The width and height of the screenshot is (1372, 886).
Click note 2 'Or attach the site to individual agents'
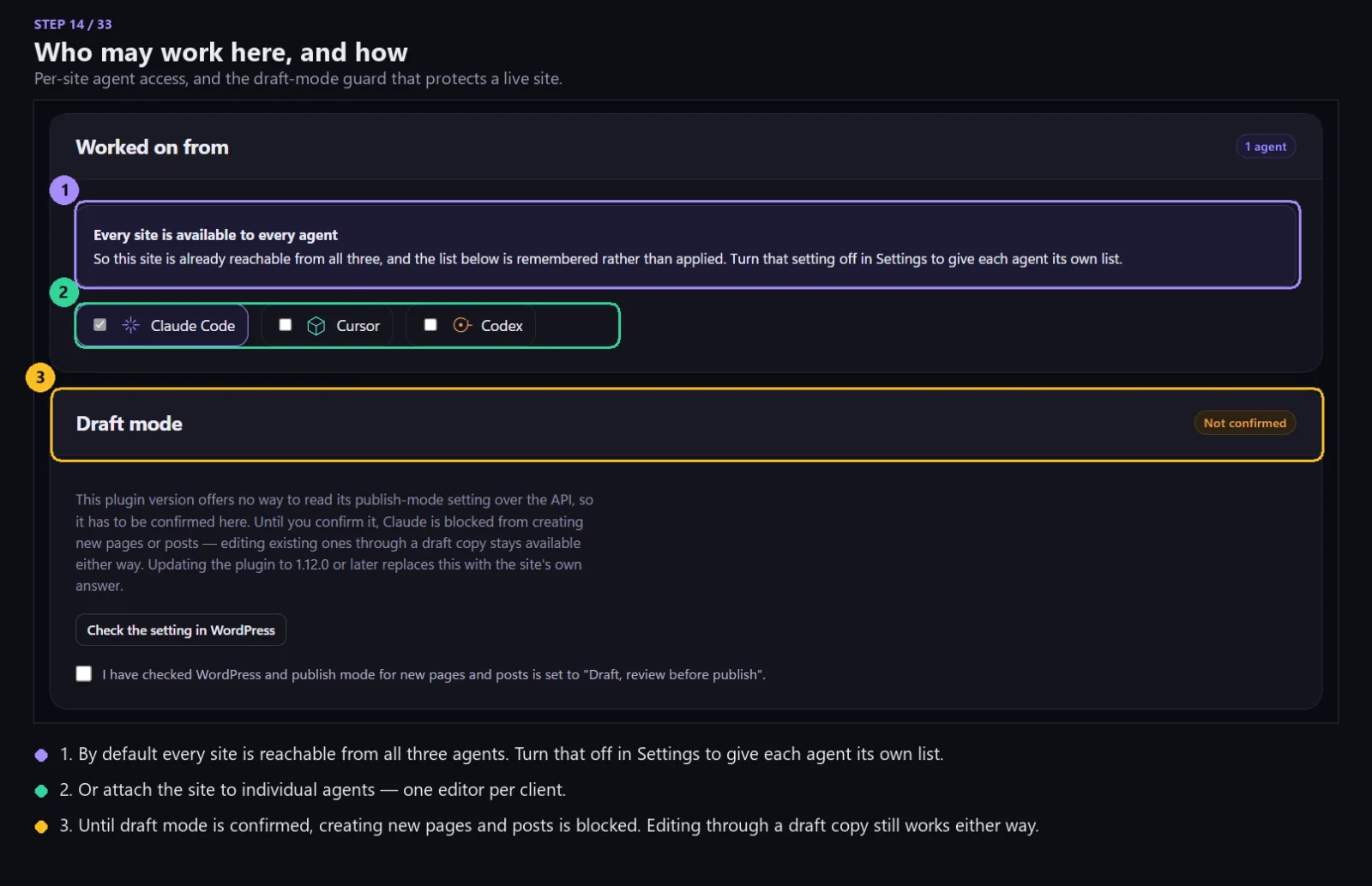[x=313, y=790]
